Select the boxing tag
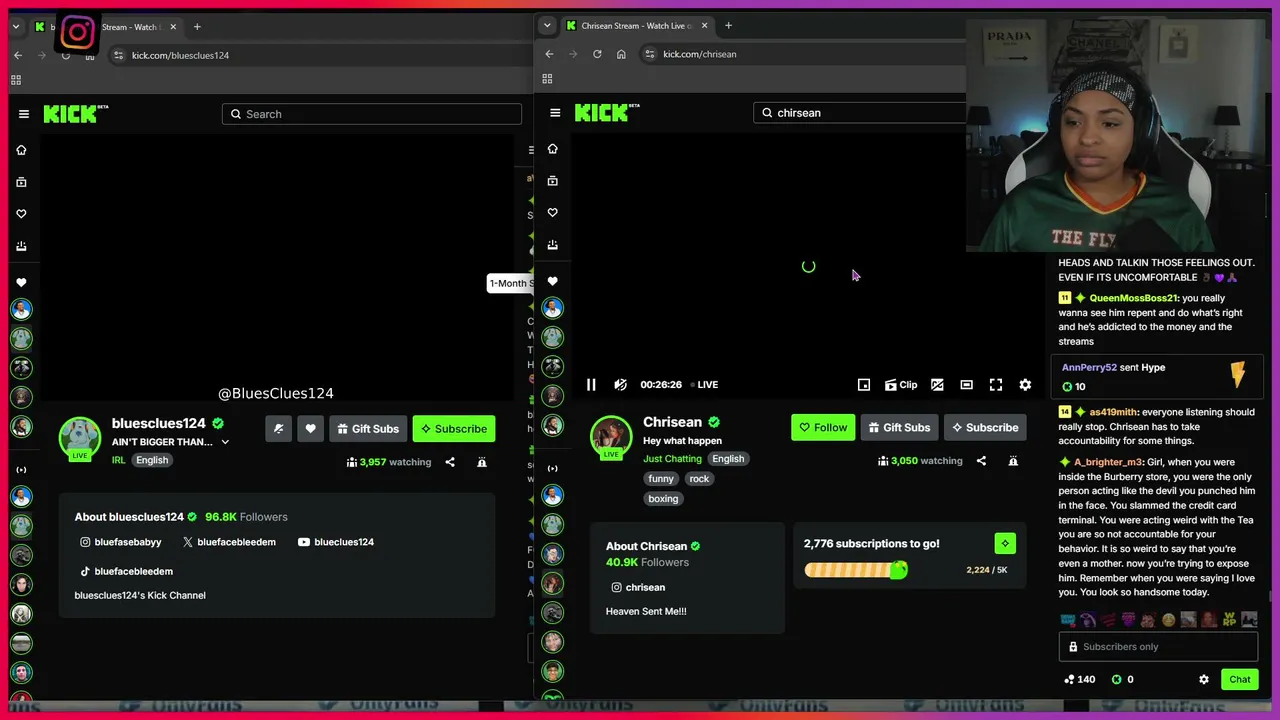Screen dimensions: 1280x720 pos(663,499)
